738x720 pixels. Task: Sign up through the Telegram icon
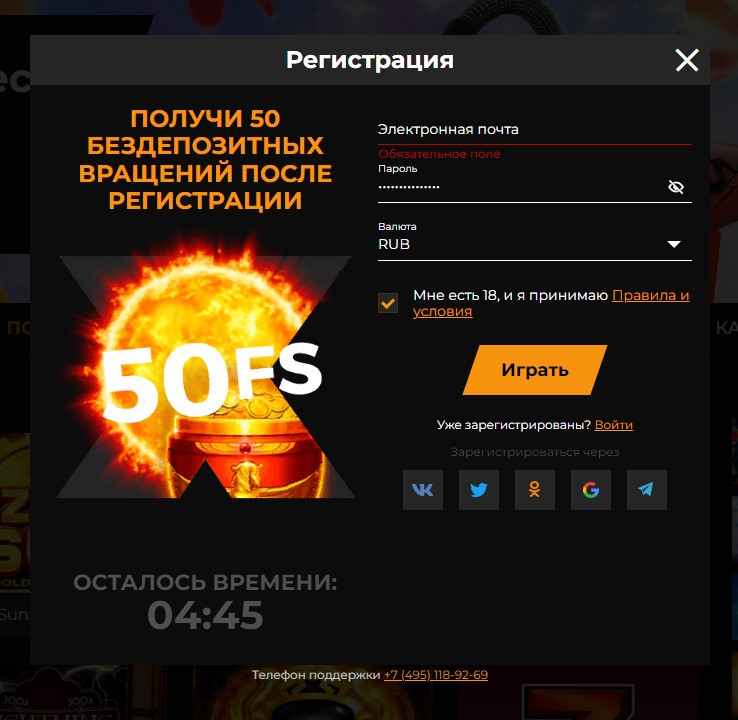point(647,489)
